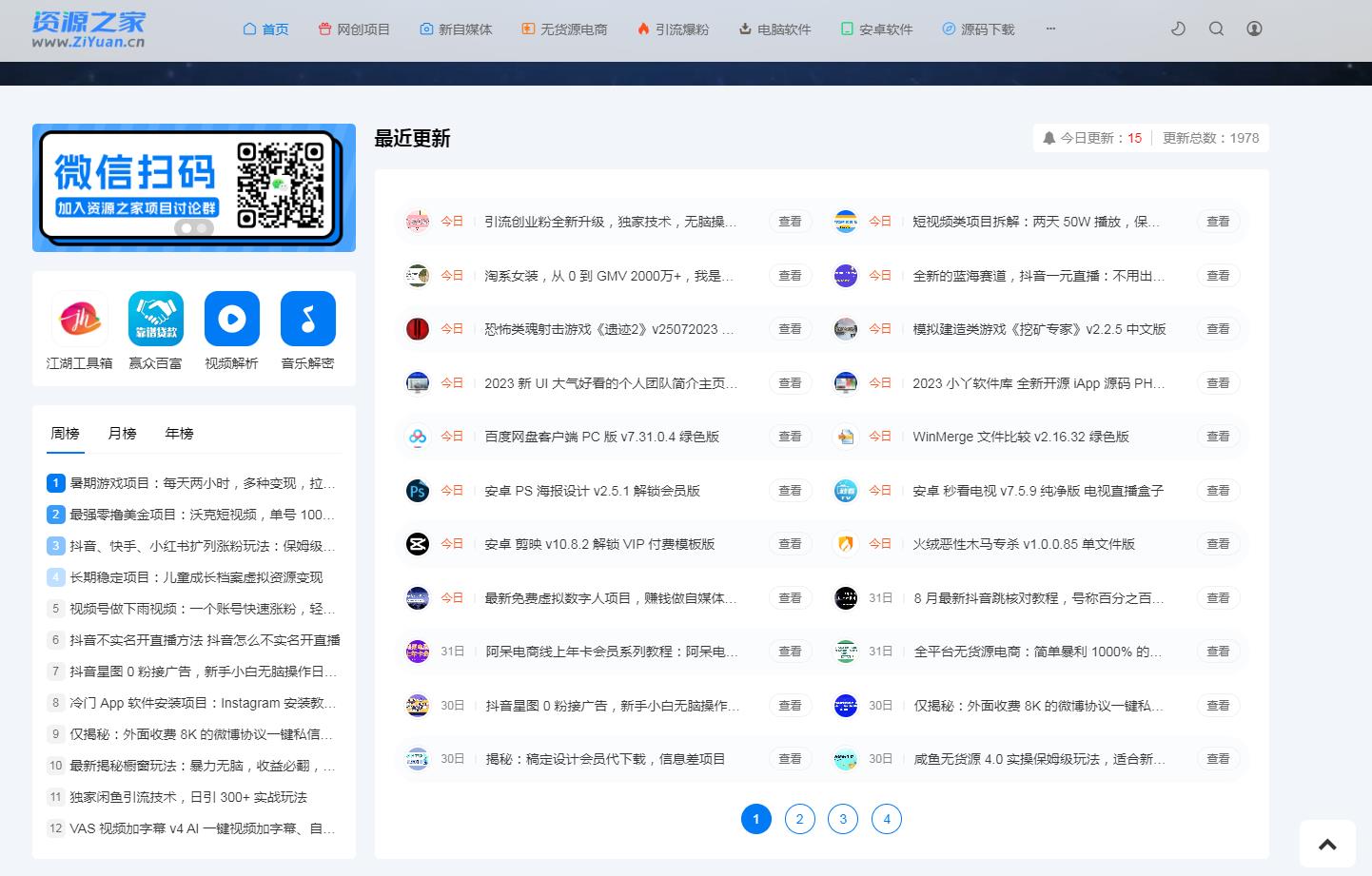Click 查看 for 安卓 剪映 v10.8.2
The height and width of the screenshot is (876, 1372).
790,544
